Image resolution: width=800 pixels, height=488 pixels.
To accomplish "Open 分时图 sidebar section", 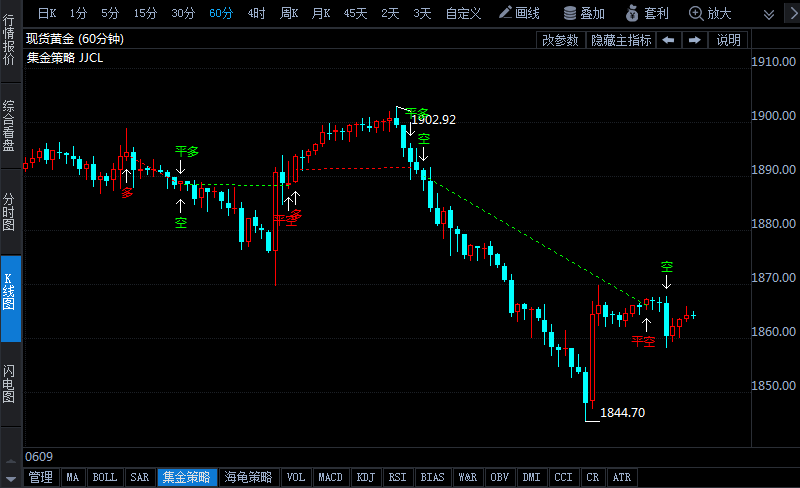I will pos(9,212).
